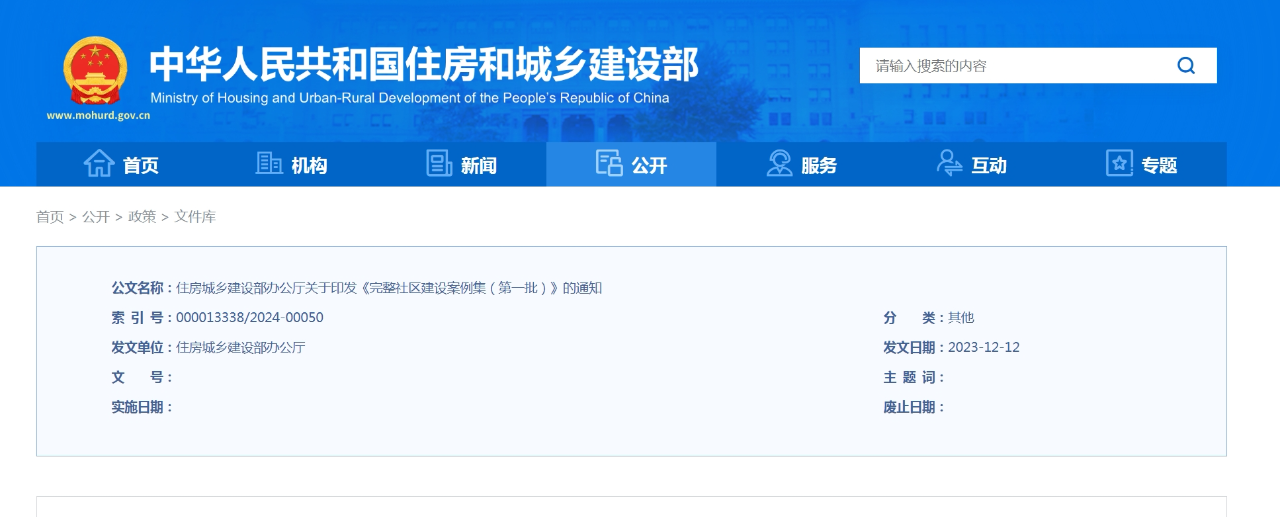Click the interaction icon for 互动

coord(949,164)
